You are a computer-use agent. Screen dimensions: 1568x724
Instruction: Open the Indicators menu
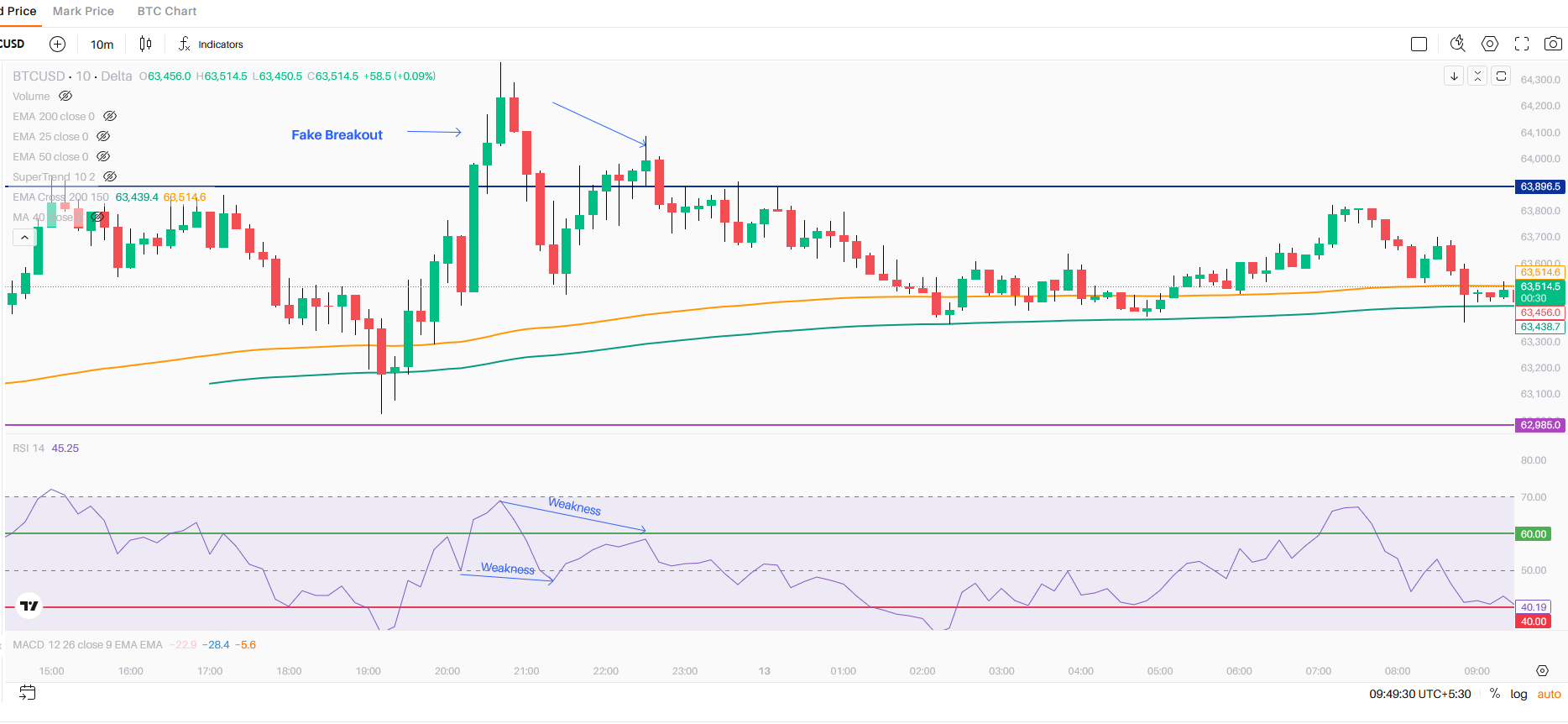[x=211, y=45]
